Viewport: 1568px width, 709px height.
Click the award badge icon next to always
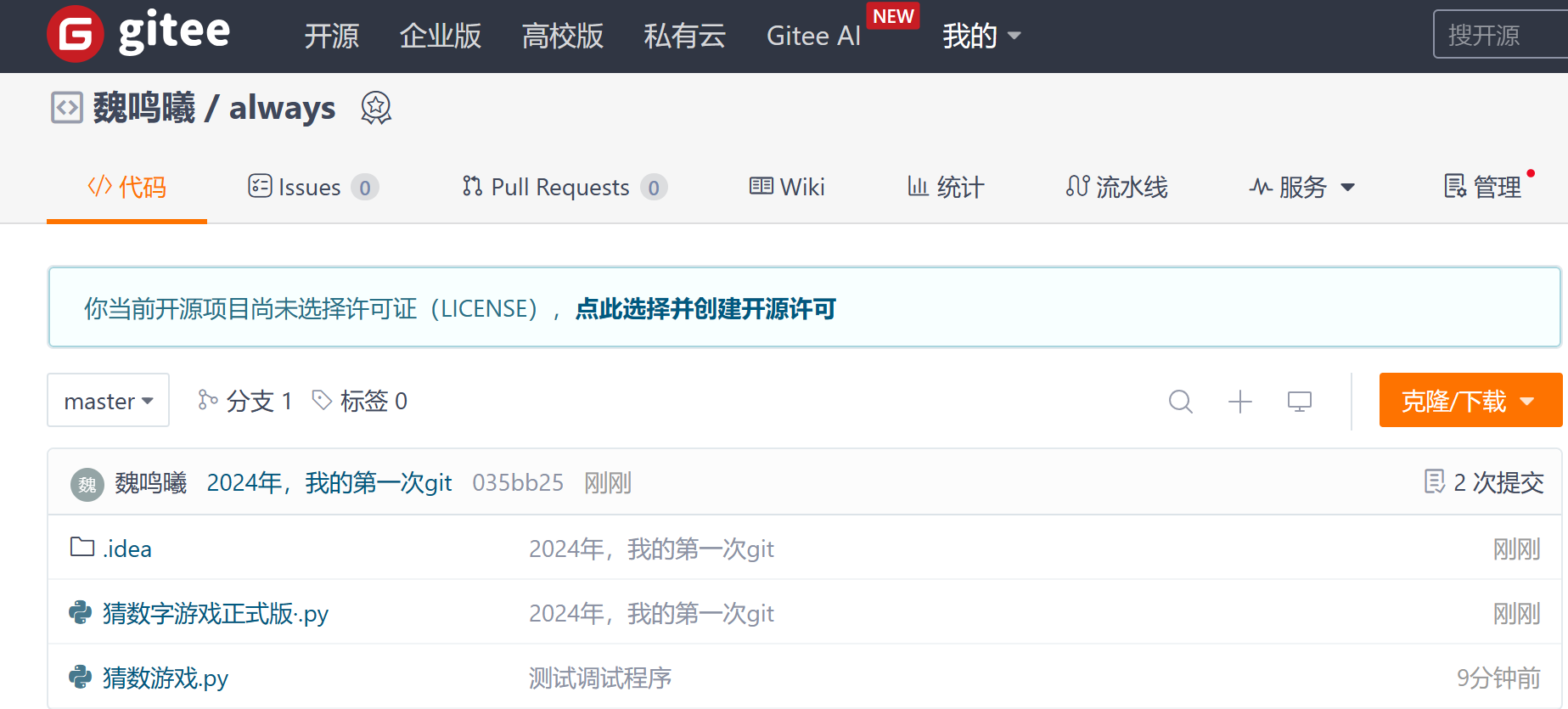[376, 108]
